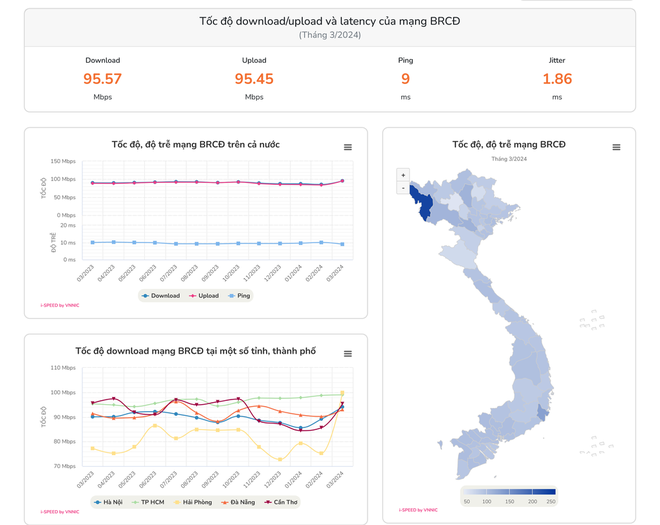Click the 95.57 Mbps Download value
This screenshot has height=525, width=660.
tap(102, 78)
